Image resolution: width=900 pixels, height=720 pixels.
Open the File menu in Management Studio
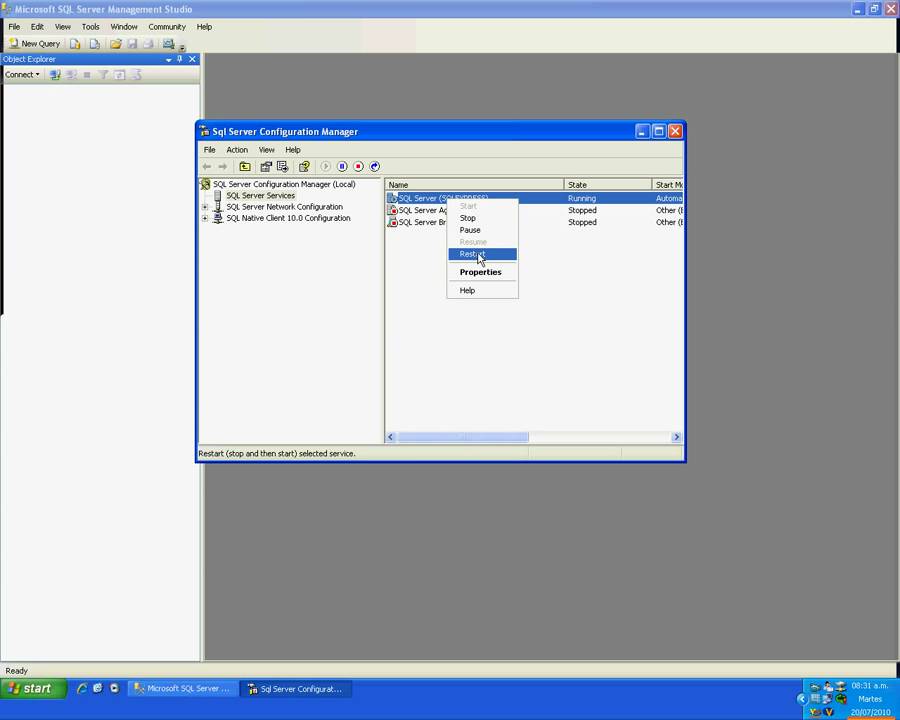point(14,27)
